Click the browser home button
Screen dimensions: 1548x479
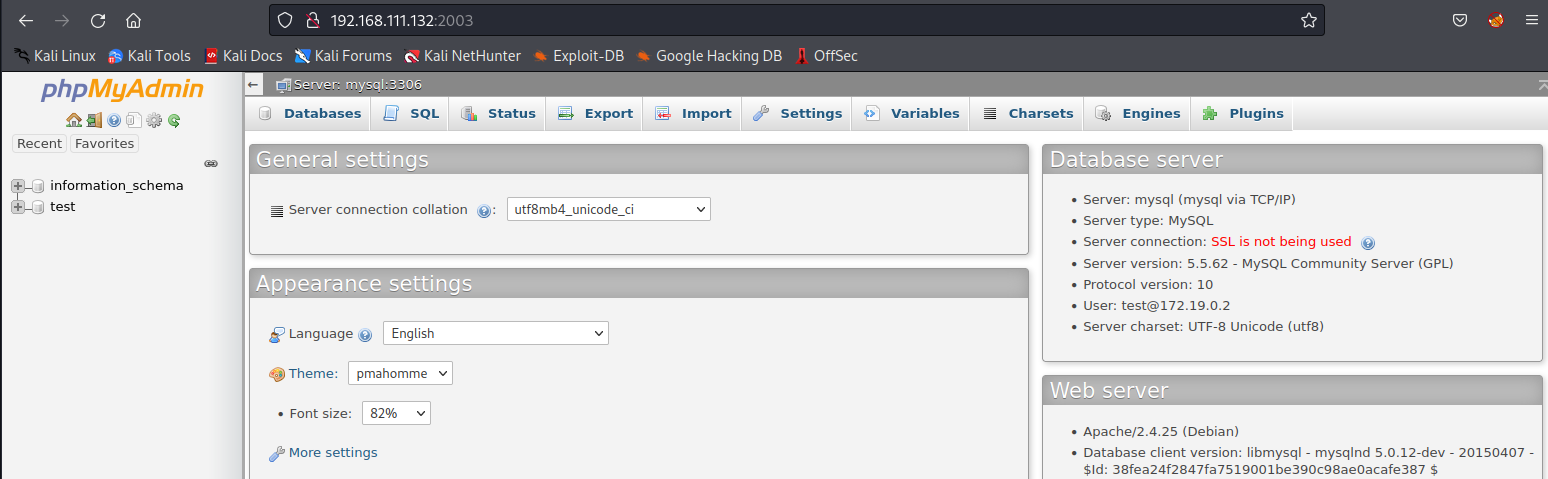(133, 20)
